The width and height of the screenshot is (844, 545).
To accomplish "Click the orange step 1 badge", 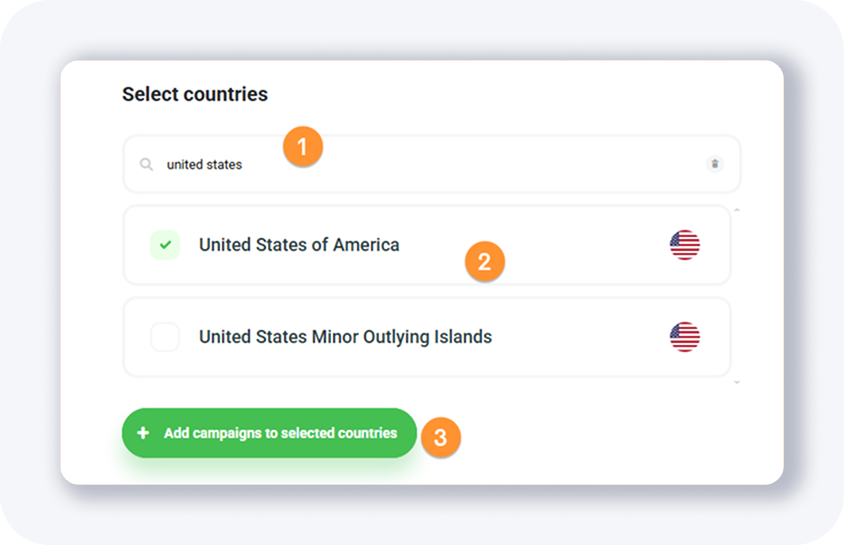I will pos(302,147).
